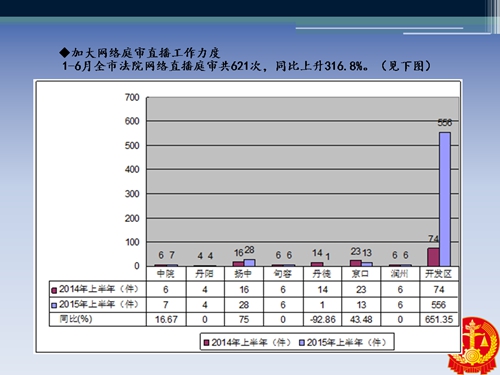Viewport: 500px width, 375px height.
Task: Click the 74 bar for 开发区
Action: tap(433, 257)
